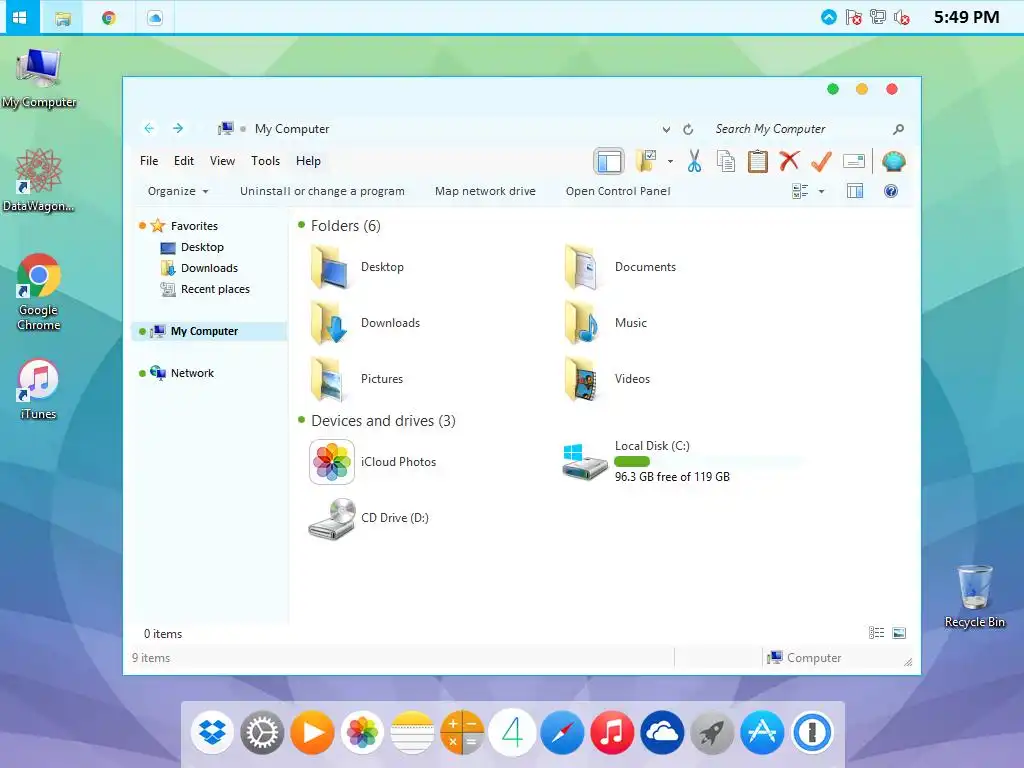1024x768 pixels.
Task: Switch to details view in status bar
Action: pos(876,633)
